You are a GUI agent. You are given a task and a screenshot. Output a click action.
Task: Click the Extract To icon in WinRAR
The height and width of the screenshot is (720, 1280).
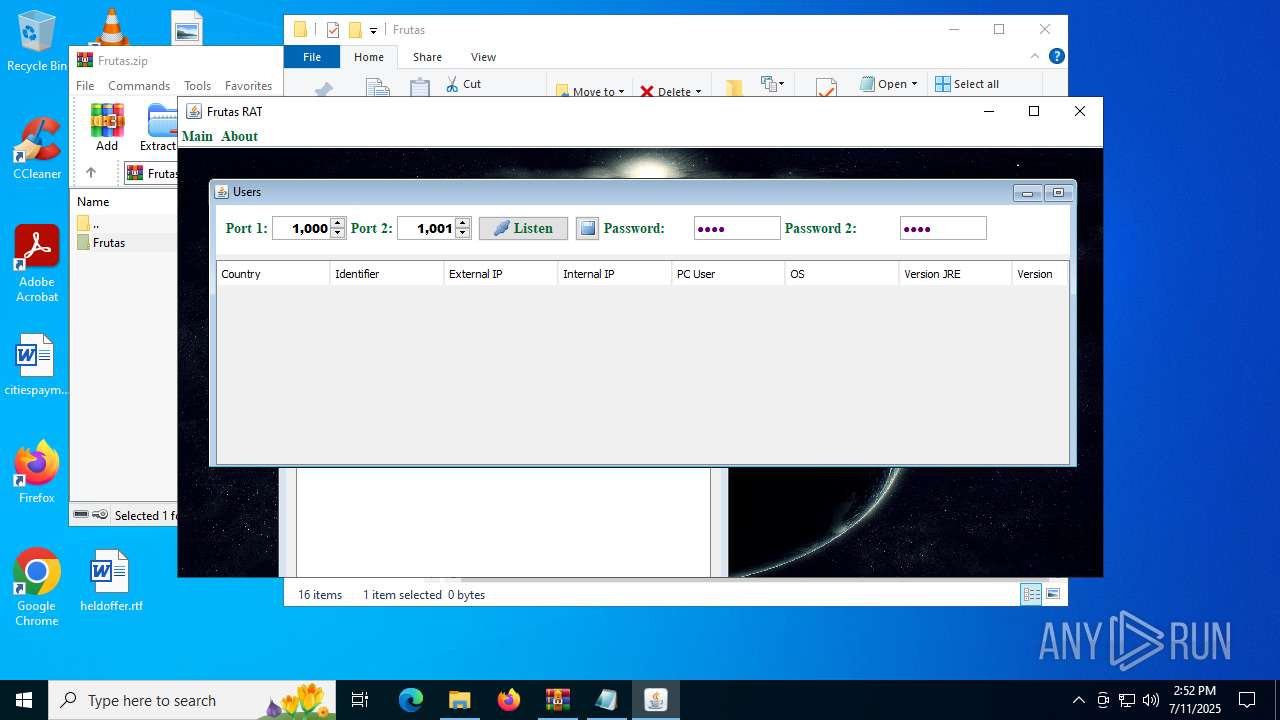point(160,128)
